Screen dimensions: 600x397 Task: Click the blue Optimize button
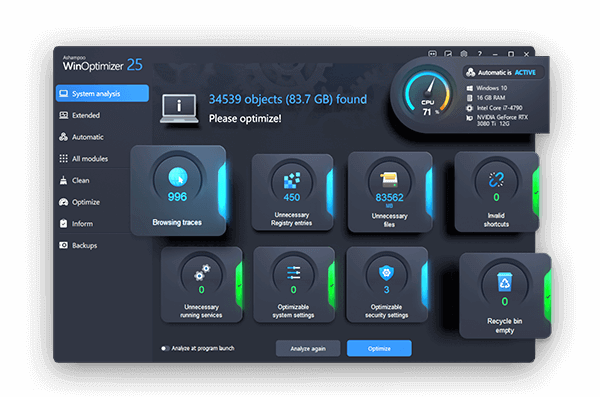tap(379, 348)
